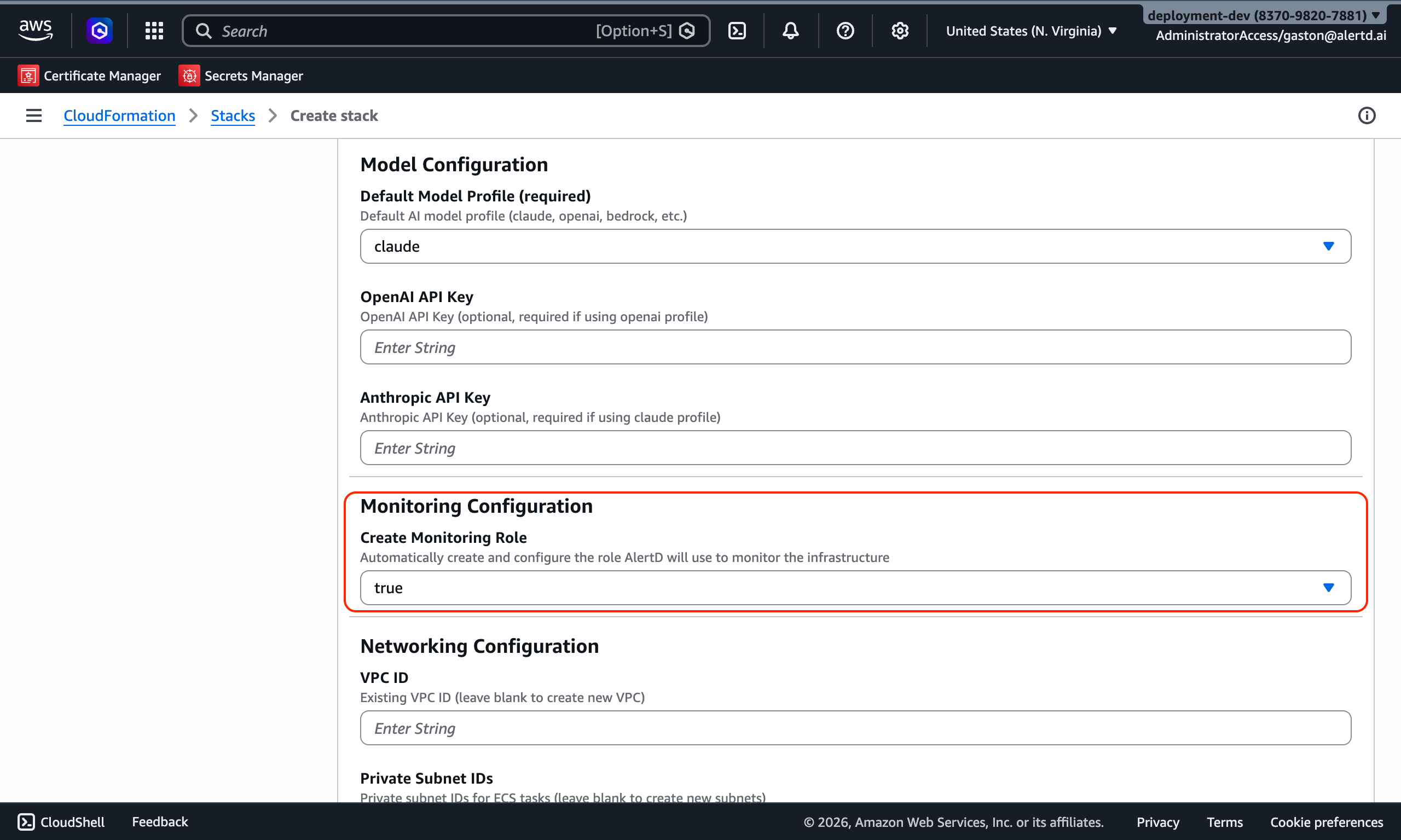This screenshot has width=1401, height=840.
Task: Launch CloudShell from top toolbar icon
Action: pyautogui.click(x=737, y=31)
